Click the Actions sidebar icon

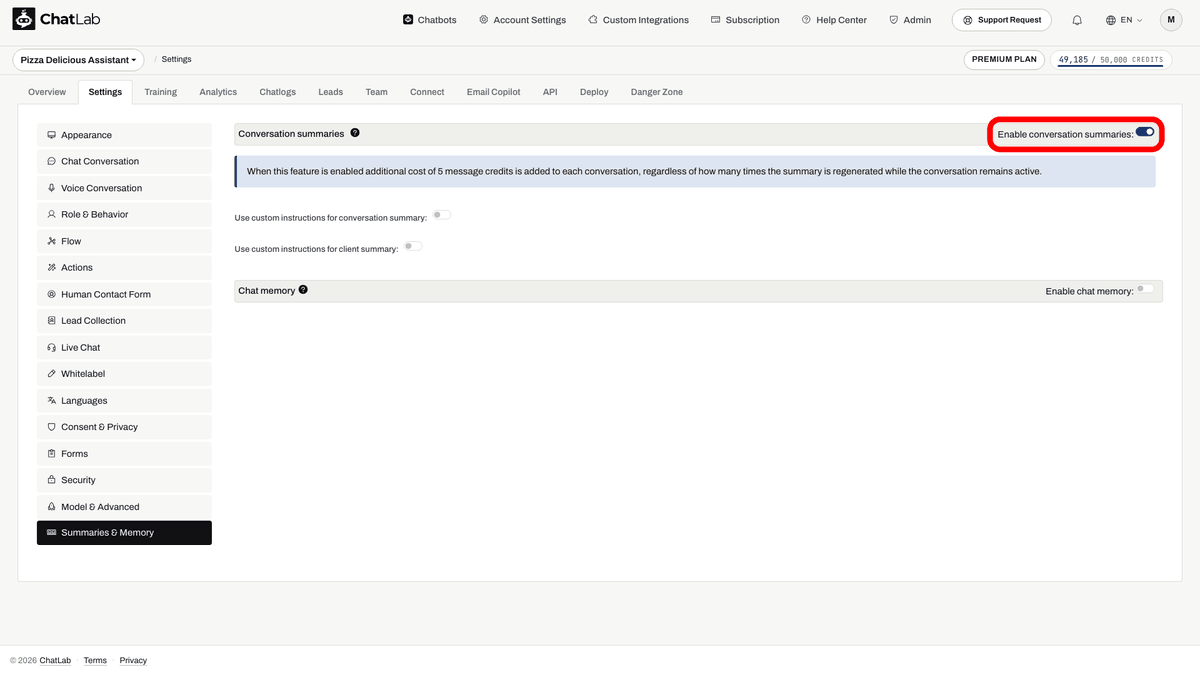[51, 267]
